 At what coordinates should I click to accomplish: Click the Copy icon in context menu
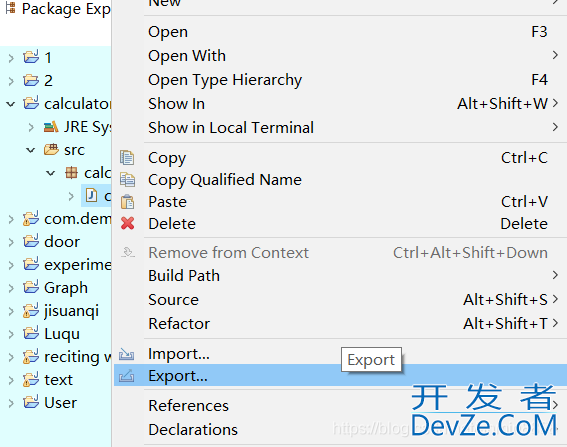(127, 158)
